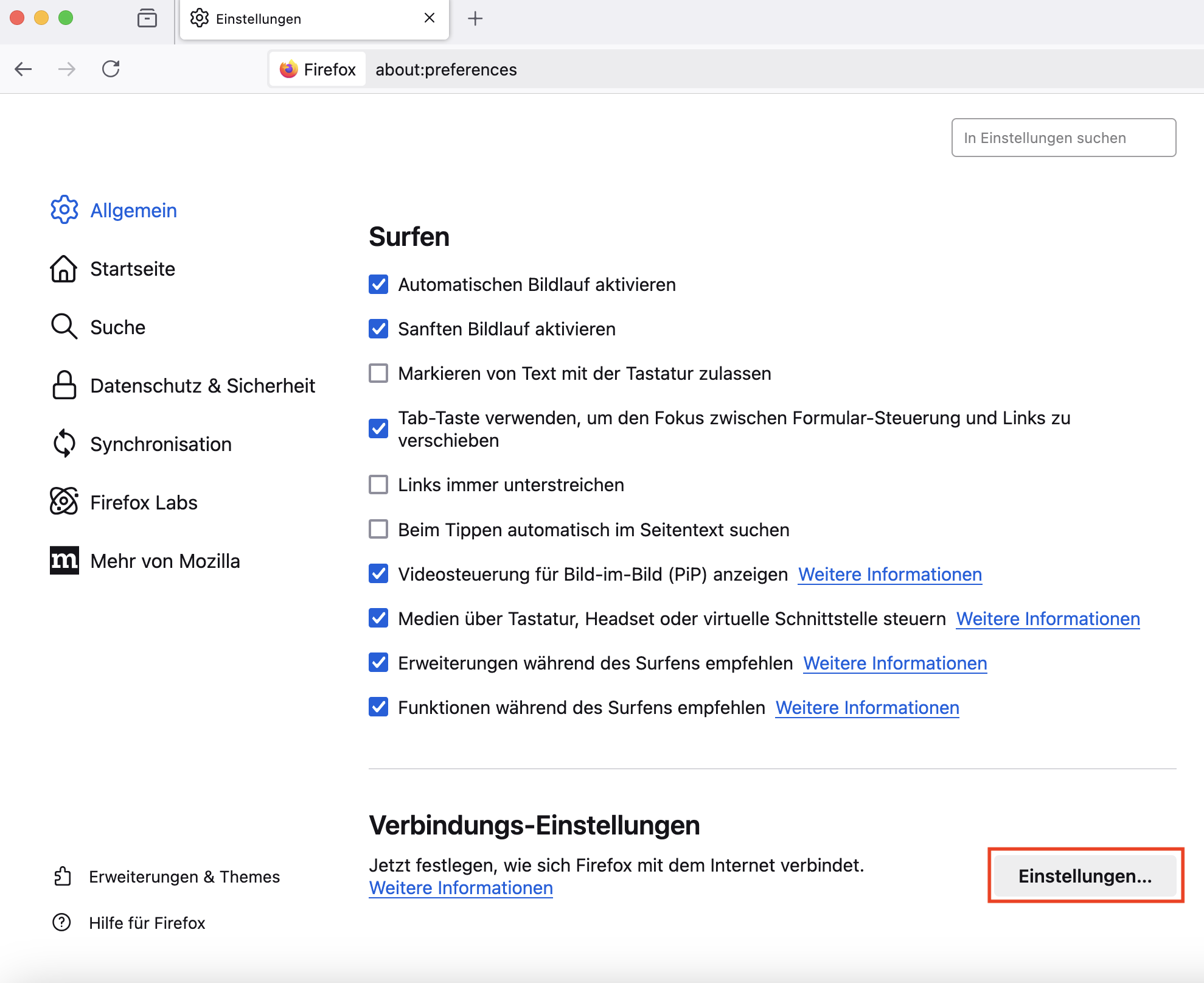Open Datenschutz & Sicherheit lock icon
This screenshot has height=983, width=1204.
point(64,385)
